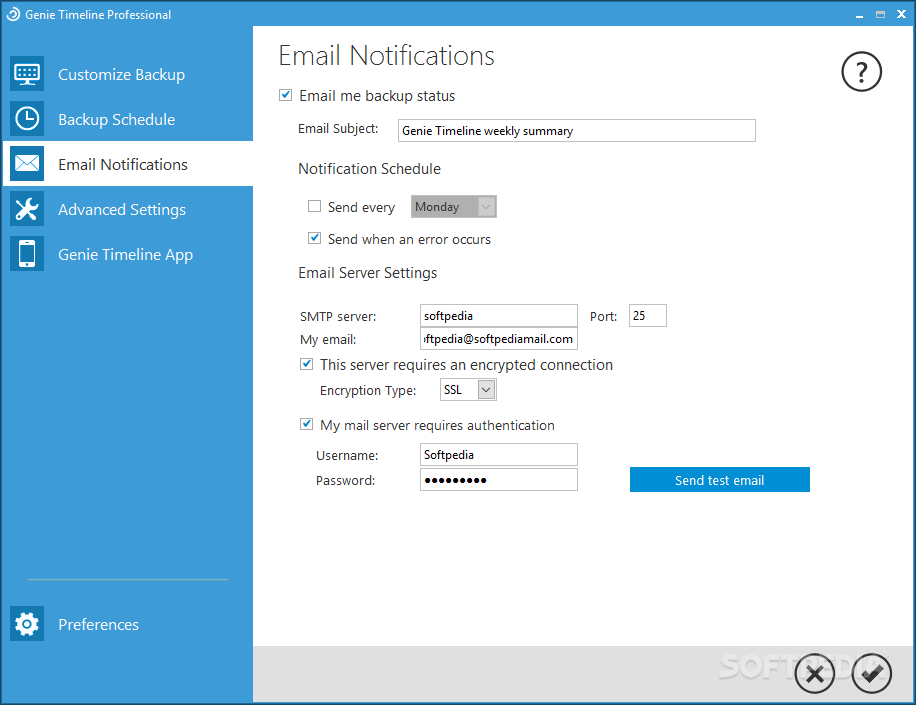The height and width of the screenshot is (705, 916).
Task: Open Preferences from the sidebar
Action: tap(127, 624)
